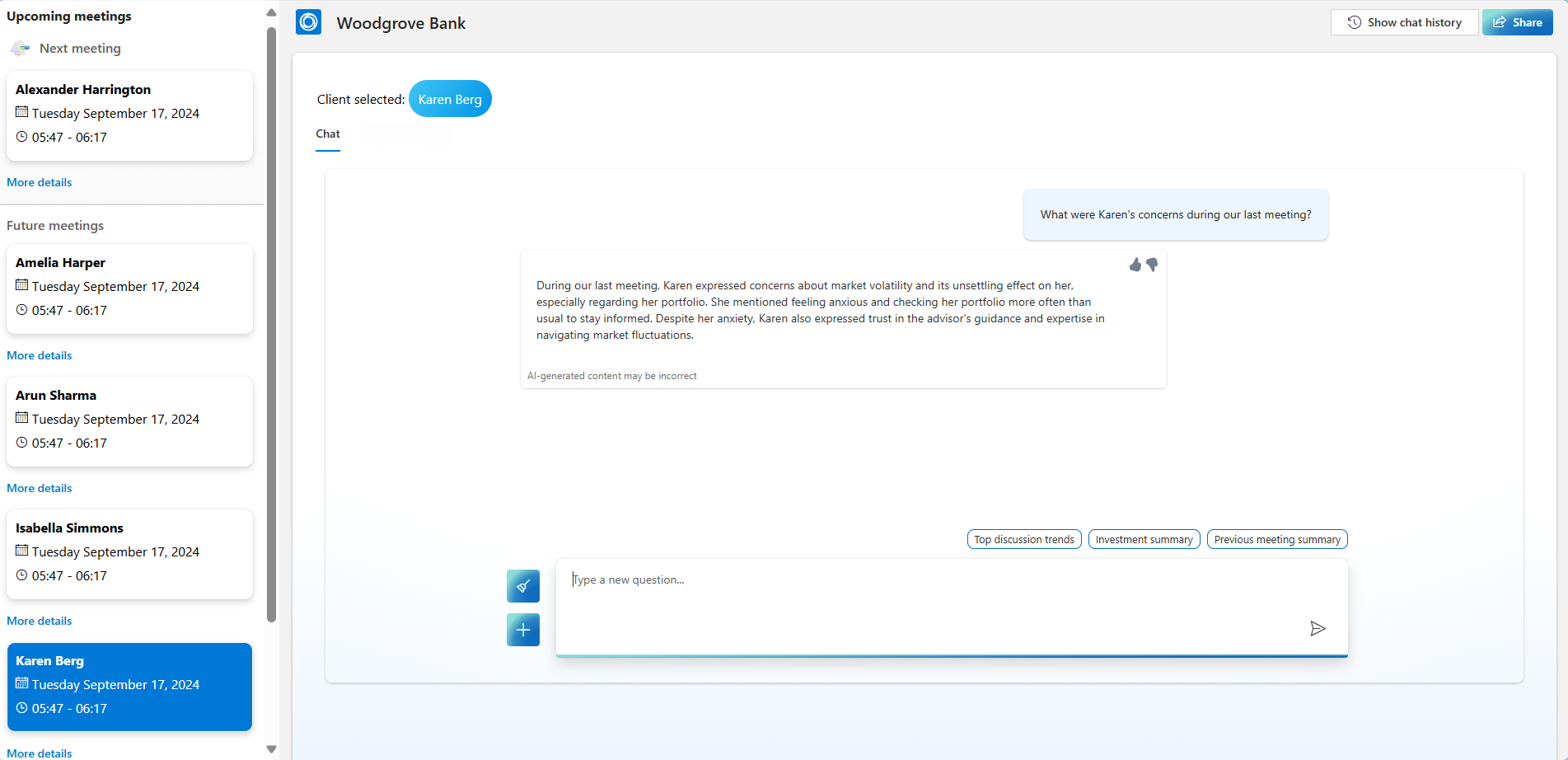1568x760 pixels.
Task: Show chat history
Action: pos(1404,22)
